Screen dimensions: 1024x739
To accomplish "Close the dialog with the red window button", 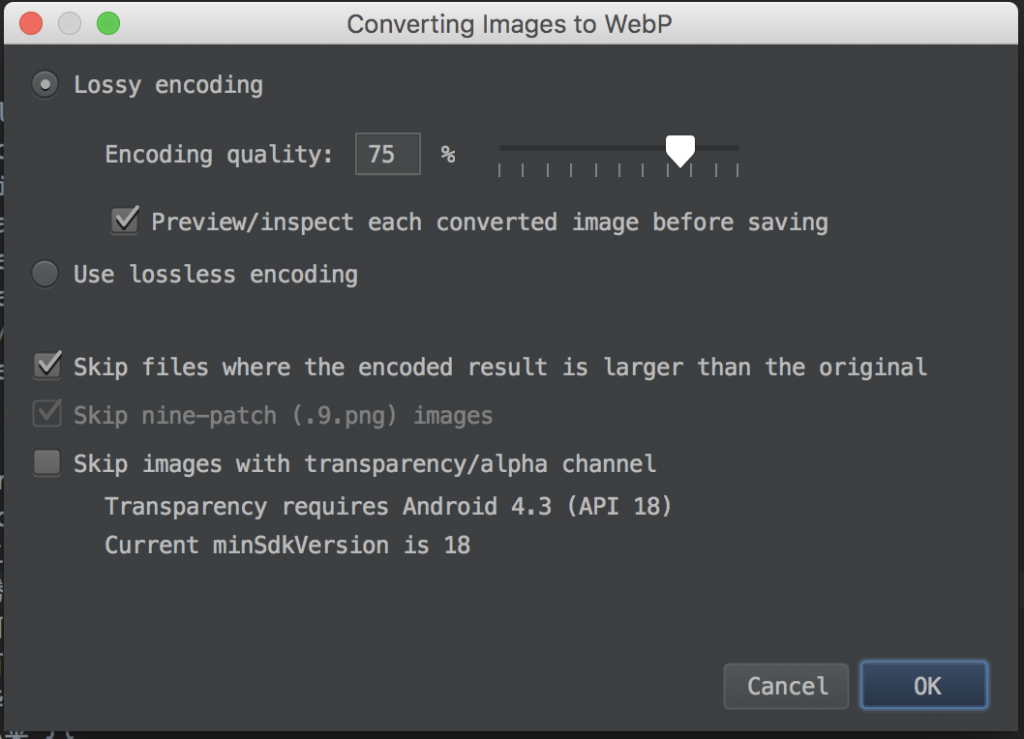I will (31, 23).
